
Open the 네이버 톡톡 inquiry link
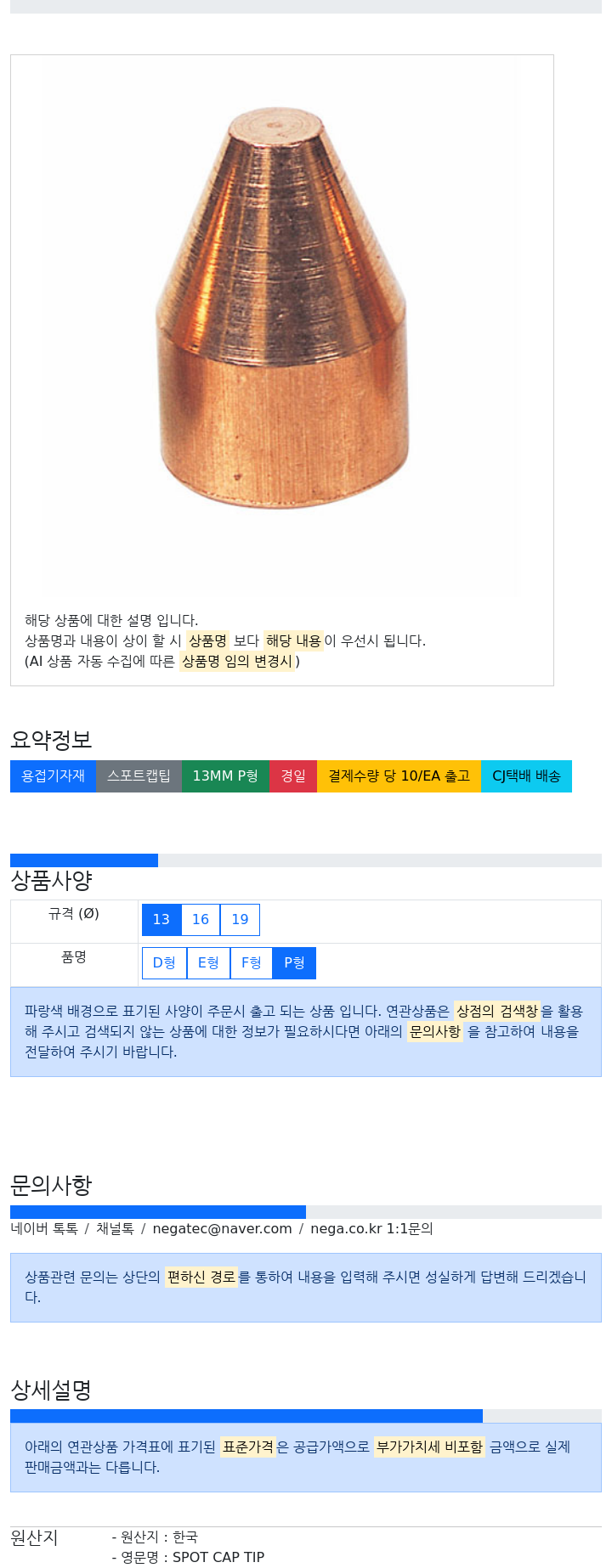coord(44,1229)
